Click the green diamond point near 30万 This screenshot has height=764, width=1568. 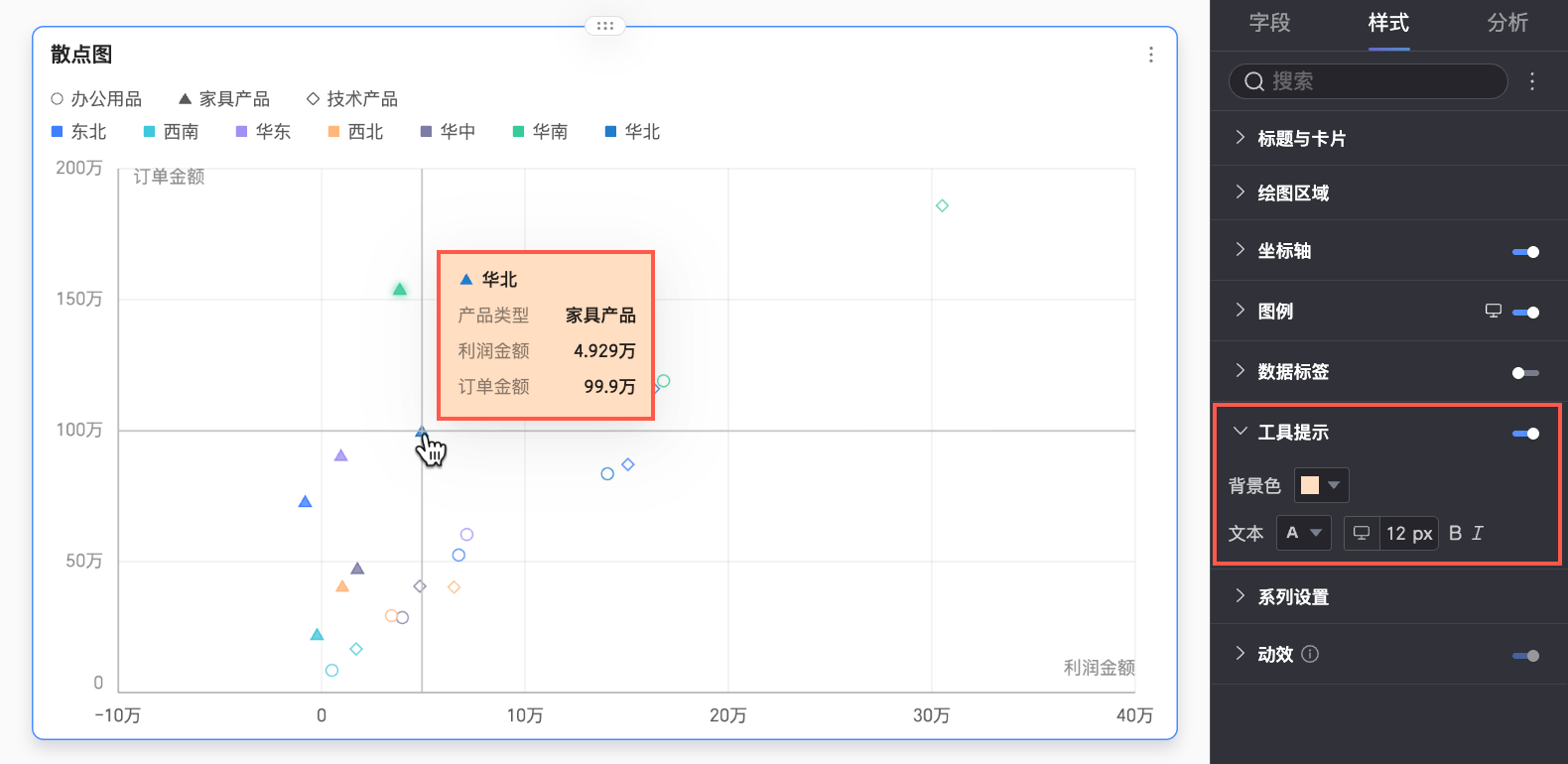coord(942,205)
